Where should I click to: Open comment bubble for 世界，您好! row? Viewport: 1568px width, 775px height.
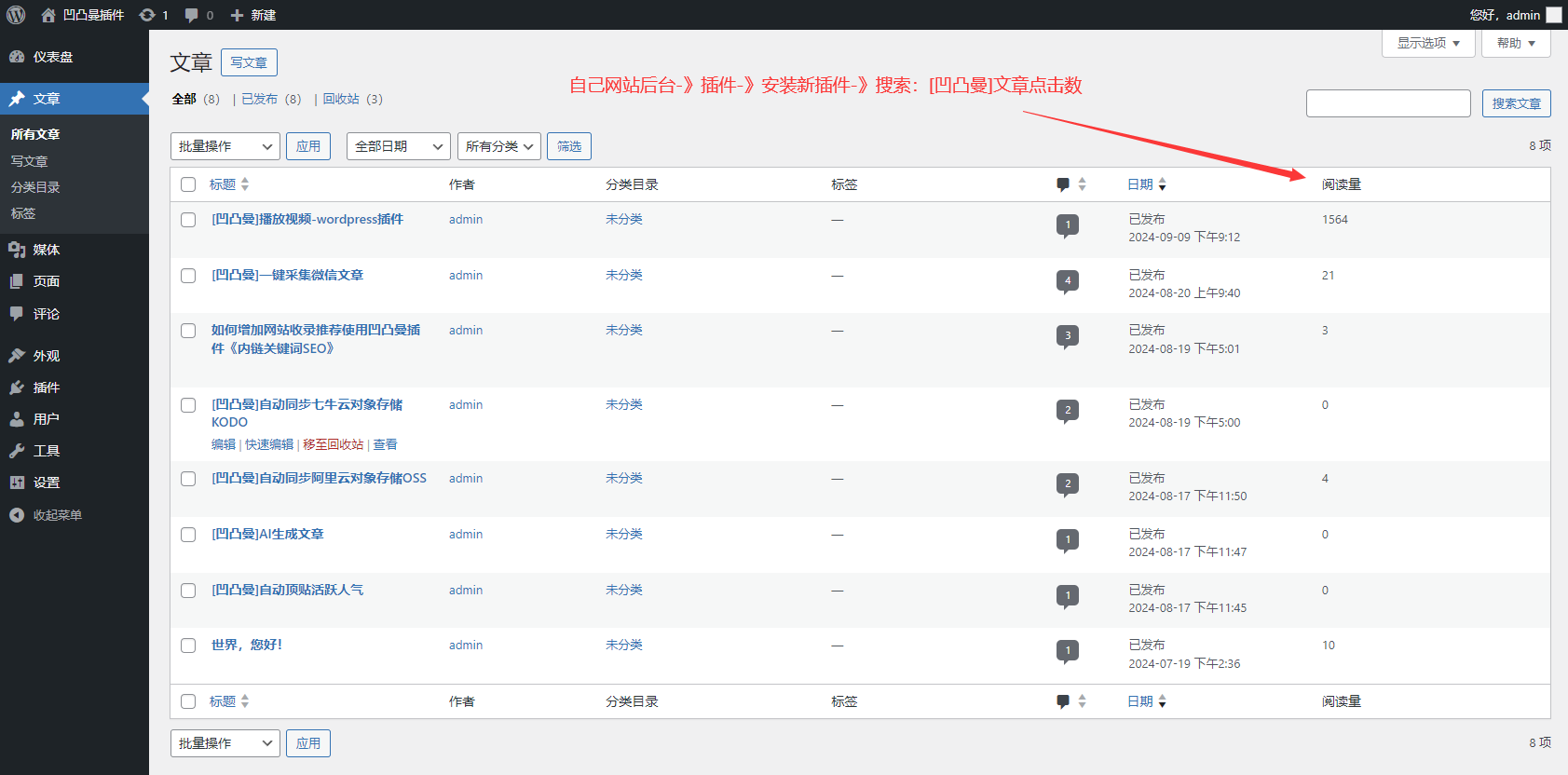1068,651
